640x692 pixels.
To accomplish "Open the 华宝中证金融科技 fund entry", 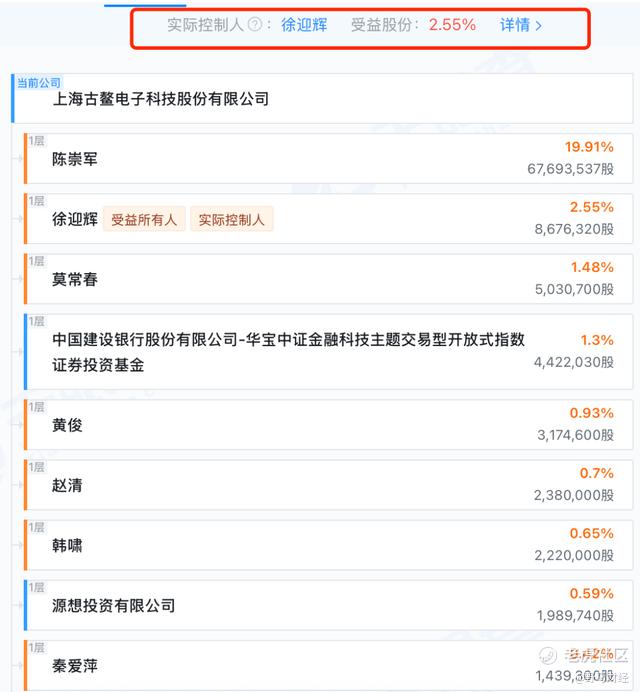I will (288, 352).
